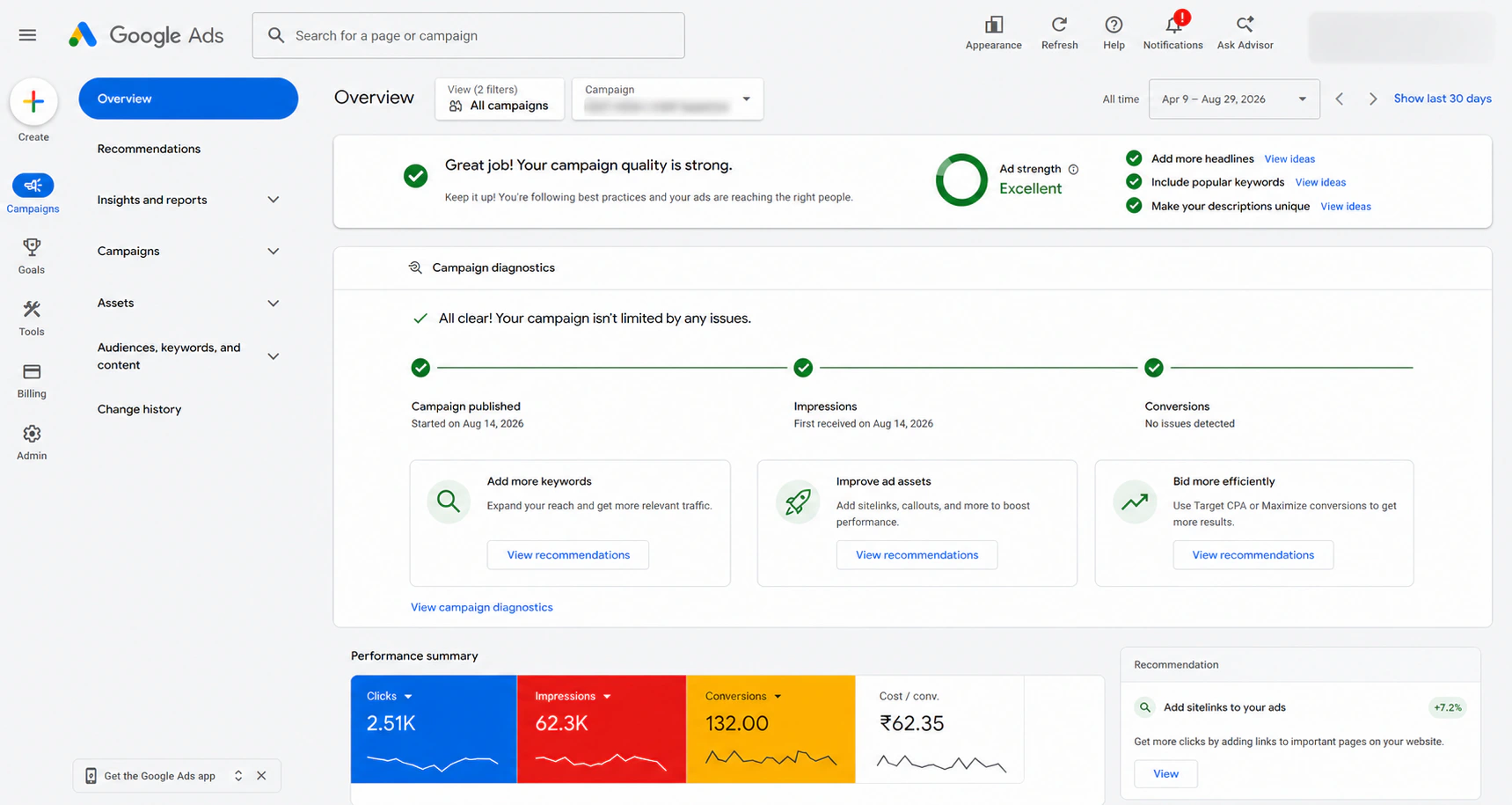Click the Campaign published step checkmark
Image resolution: width=1512 pixels, height=805 pixels.
point(420,368)
